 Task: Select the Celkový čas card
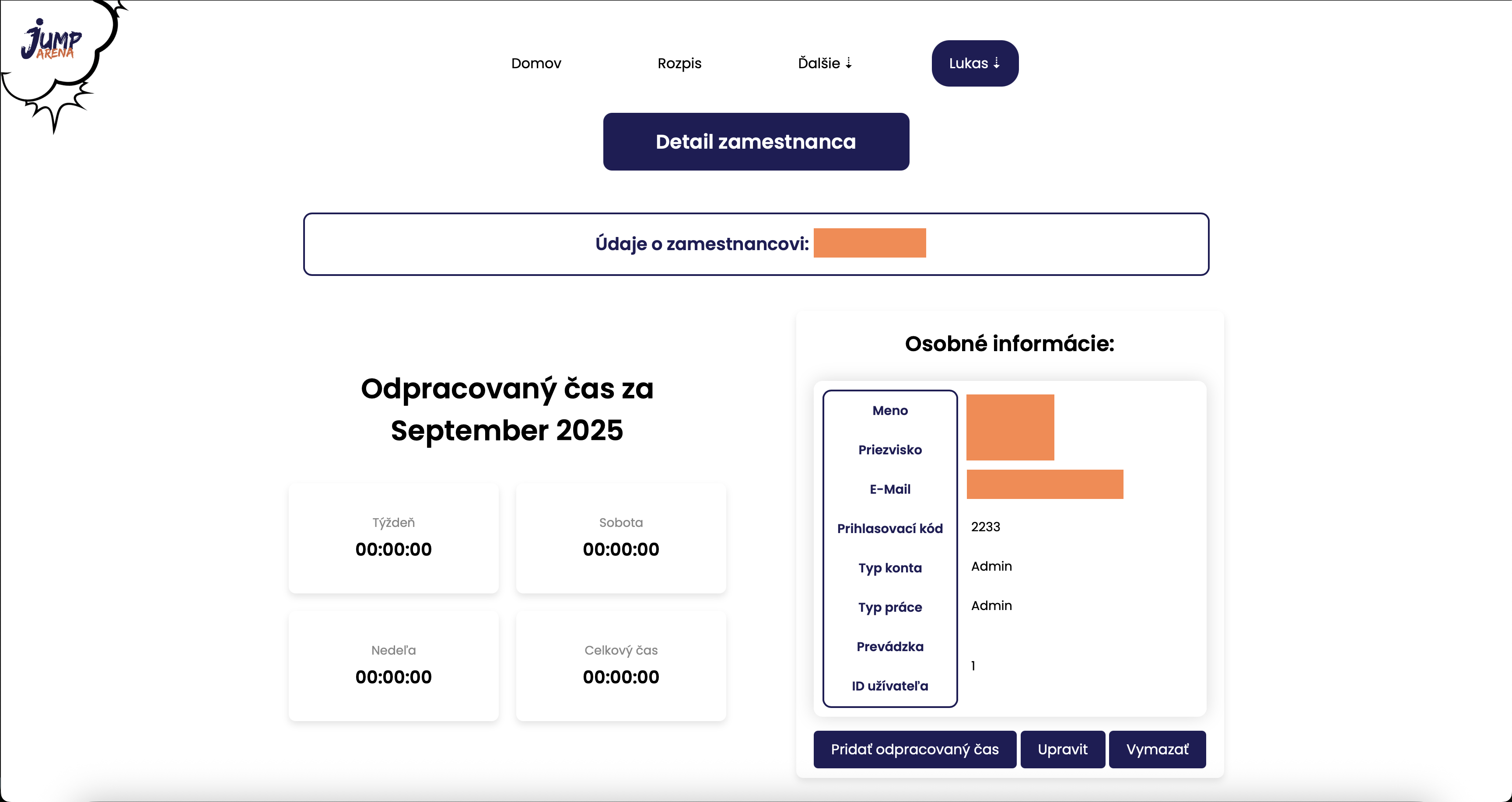621,666
